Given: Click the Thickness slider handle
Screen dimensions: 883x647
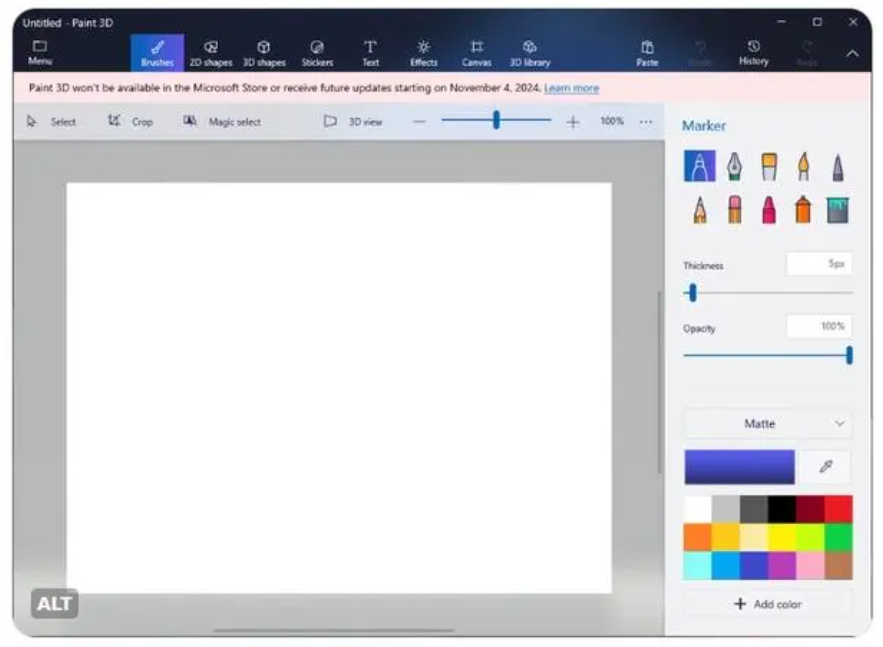Looking at the screenshot, I should tap(693, 293).
